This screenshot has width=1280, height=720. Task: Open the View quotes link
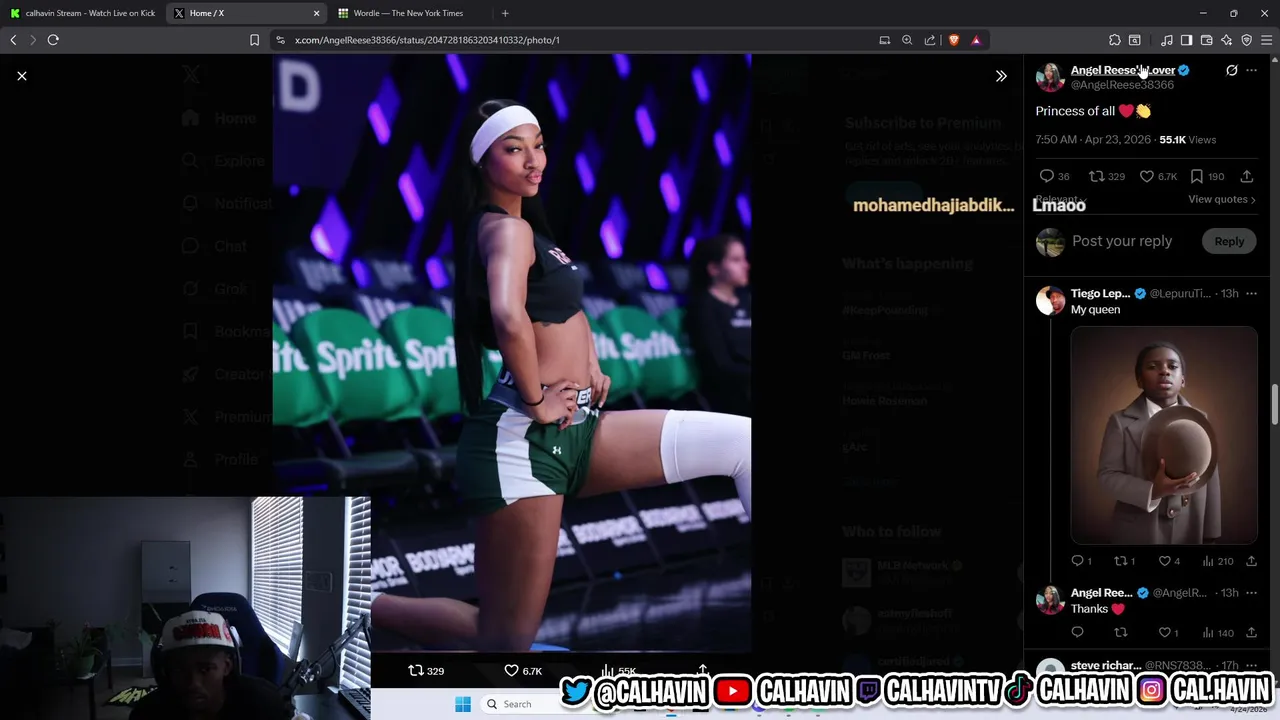pyautogui.click(x=1221, y=199)
